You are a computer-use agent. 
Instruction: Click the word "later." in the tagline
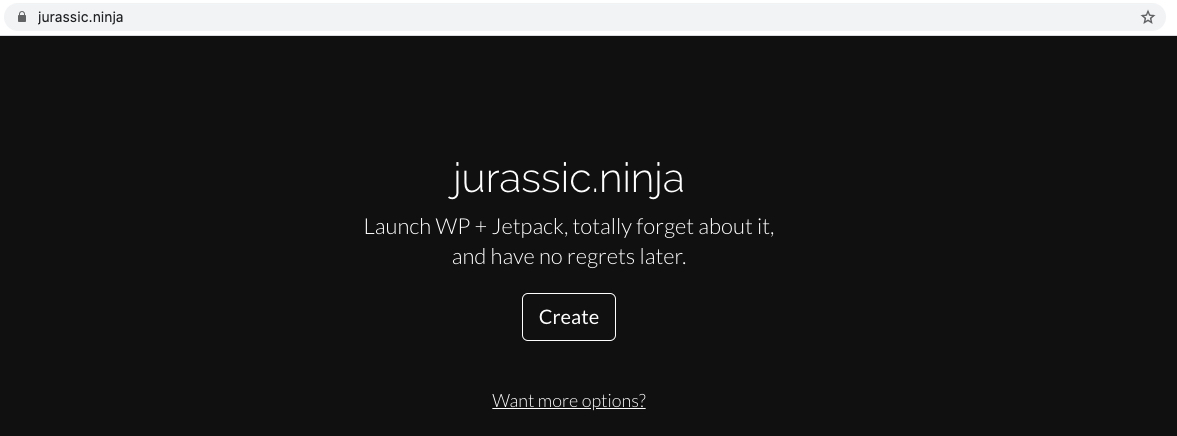click(x=662, y=257)
